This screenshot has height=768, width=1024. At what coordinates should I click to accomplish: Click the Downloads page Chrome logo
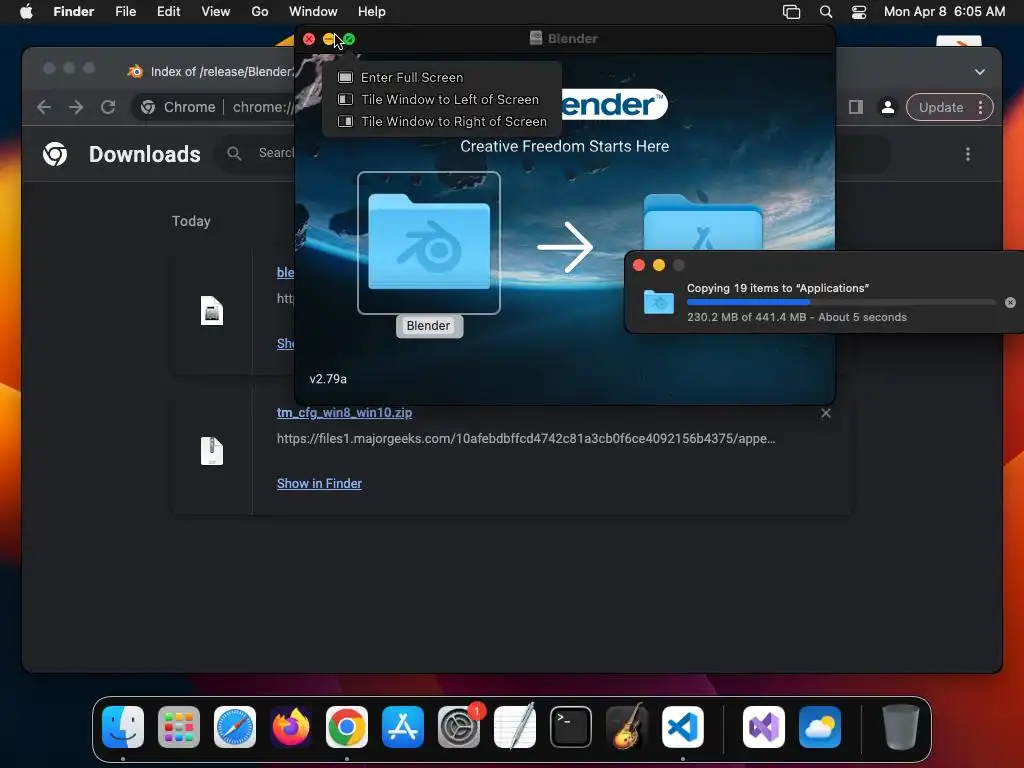(x=55, y=154)
